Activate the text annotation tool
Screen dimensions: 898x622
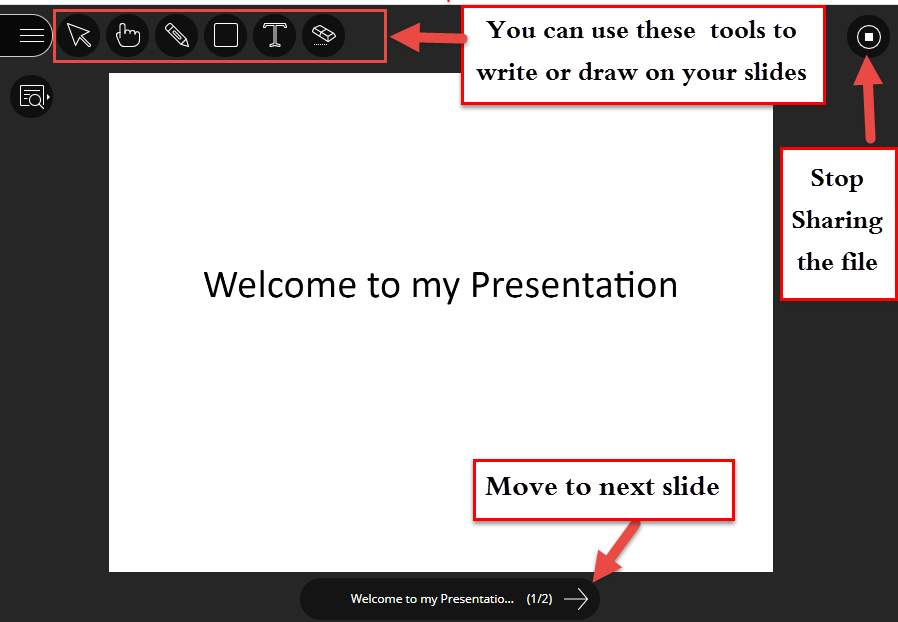pyautogui.click(x=274, y=35)
